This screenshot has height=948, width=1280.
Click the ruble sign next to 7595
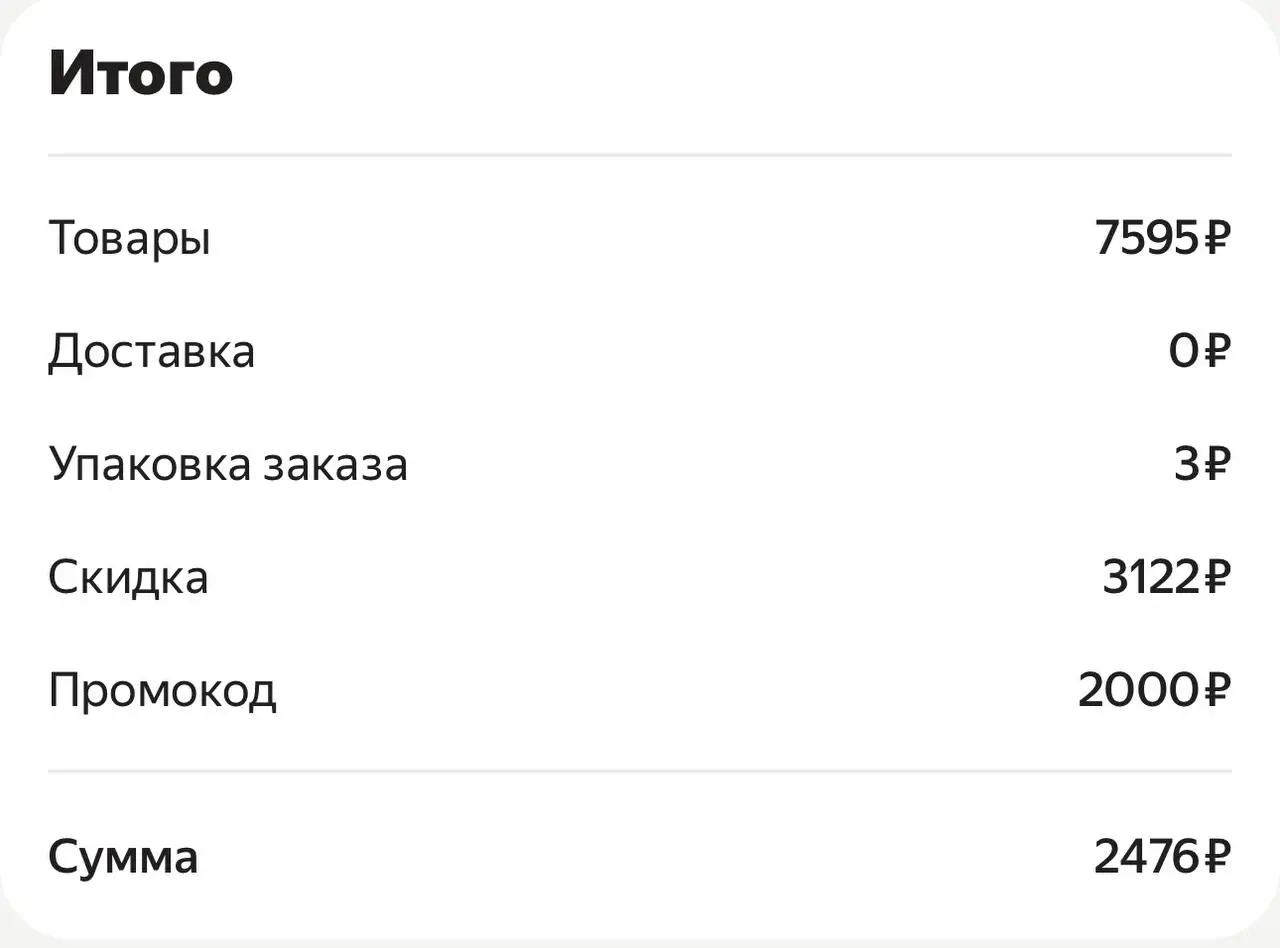tap(1215, 238)
